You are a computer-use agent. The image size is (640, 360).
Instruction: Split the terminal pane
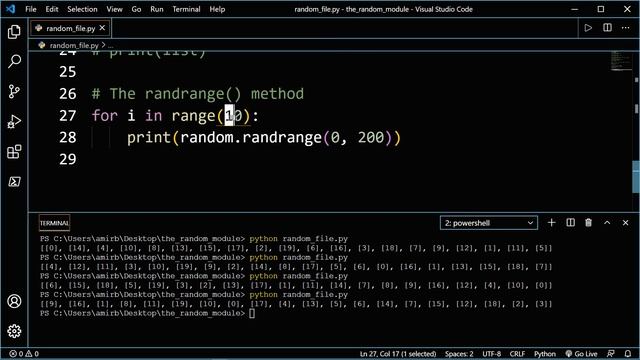coord(571,222)
